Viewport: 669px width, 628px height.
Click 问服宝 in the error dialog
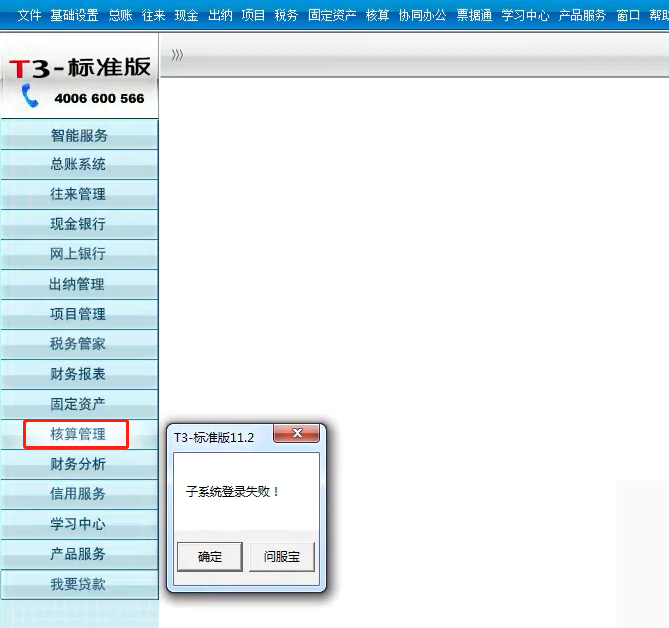coord(282,557)
